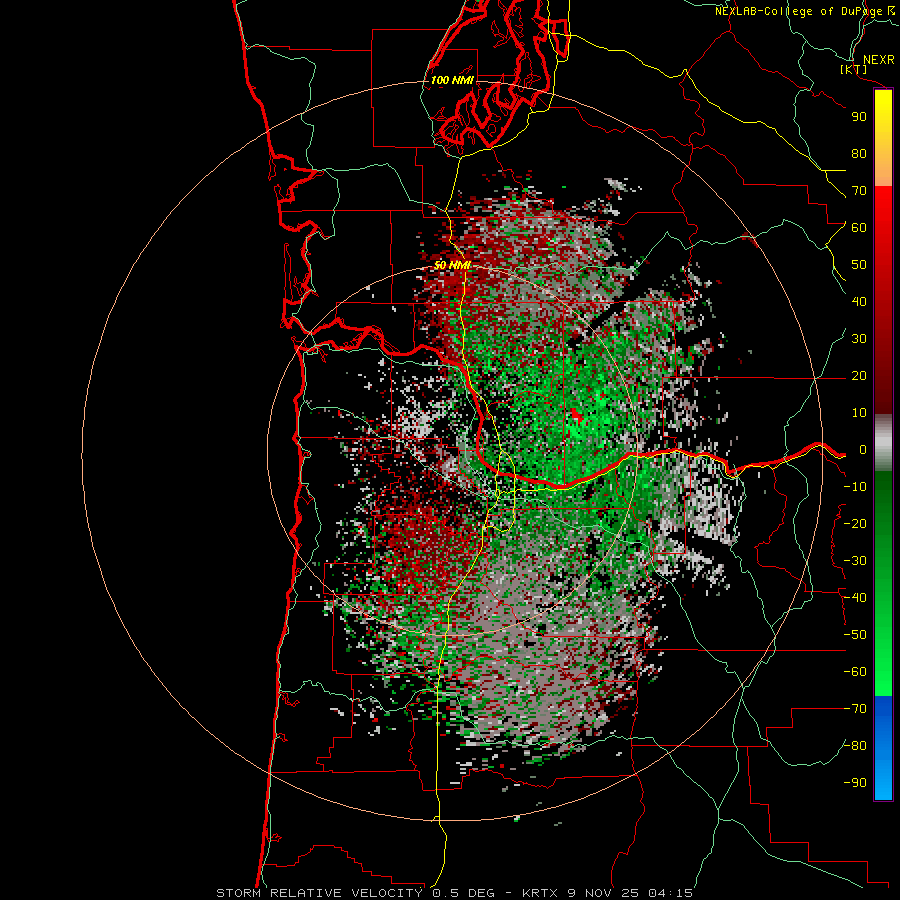Click the "50 NMI" range ring label
Screen dimensions: 900x900
(x=452, y=265)
